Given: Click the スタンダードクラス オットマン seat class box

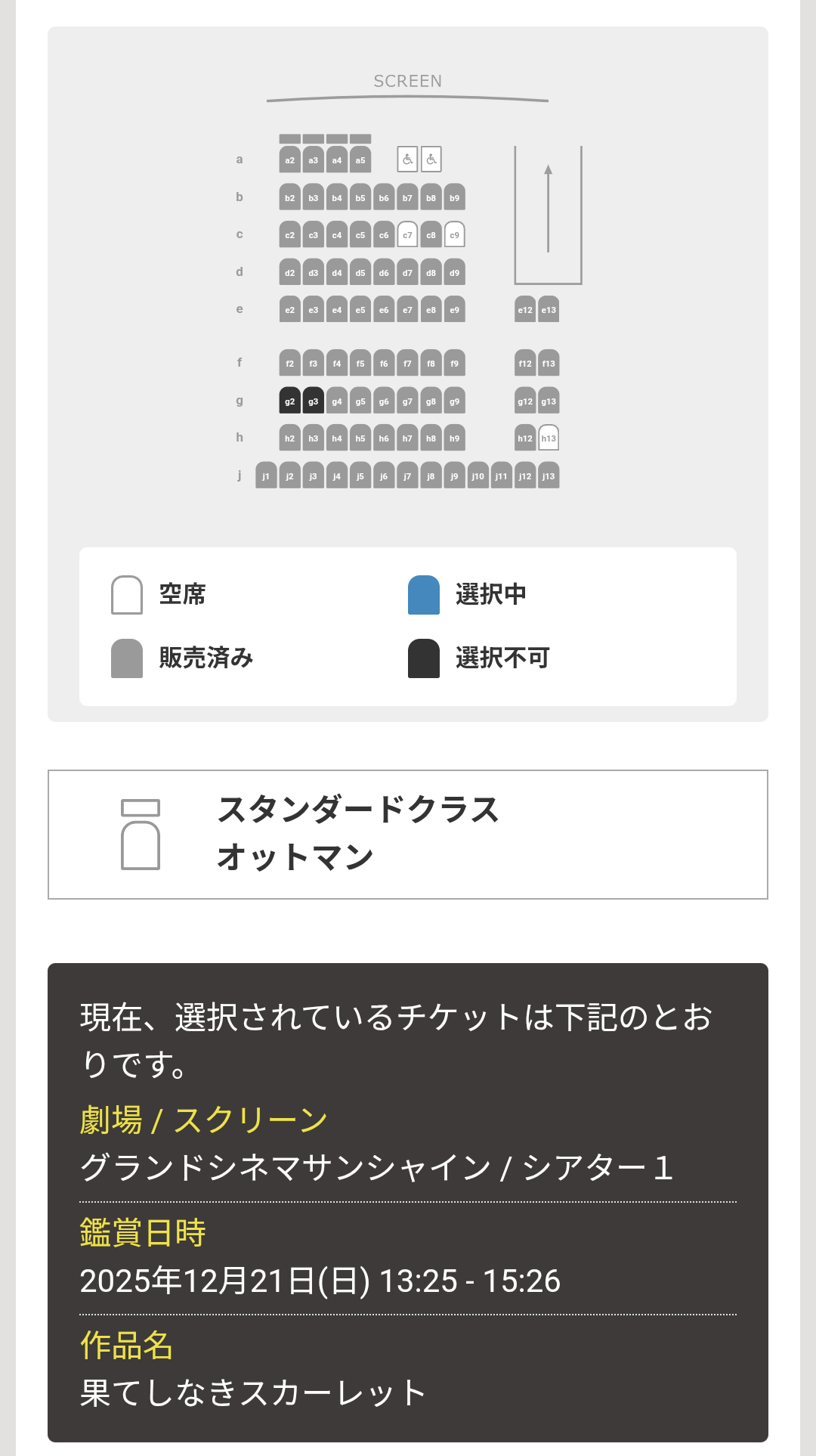Looking at the screenshot, I should 408,835.
